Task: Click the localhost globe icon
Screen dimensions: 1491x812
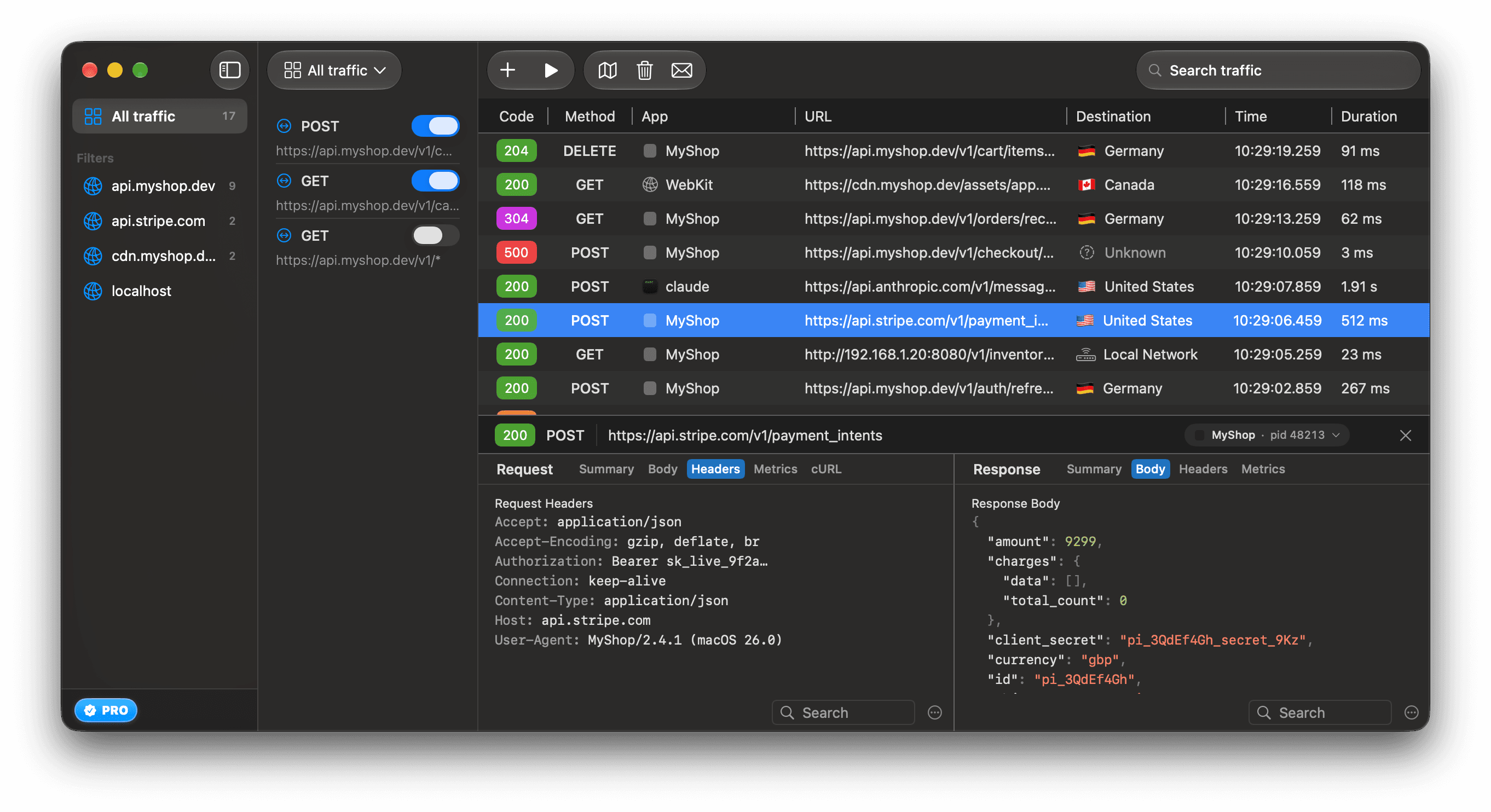Action: 93,291
